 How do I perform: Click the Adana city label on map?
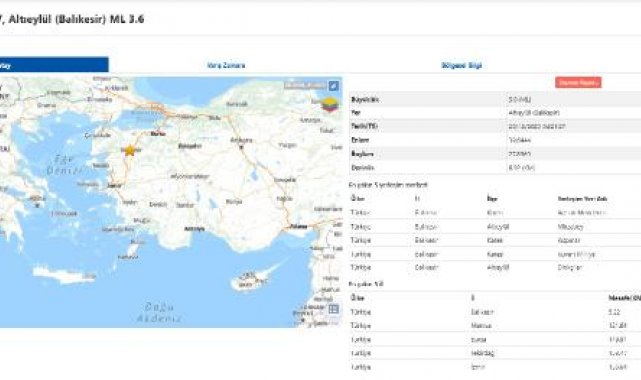(298, 226)
